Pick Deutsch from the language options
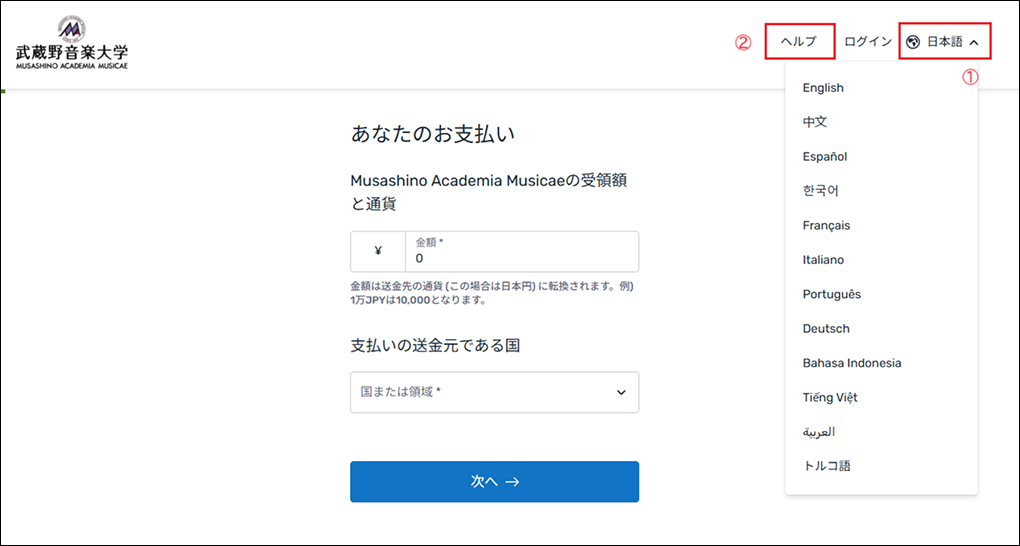 [826, 329]
